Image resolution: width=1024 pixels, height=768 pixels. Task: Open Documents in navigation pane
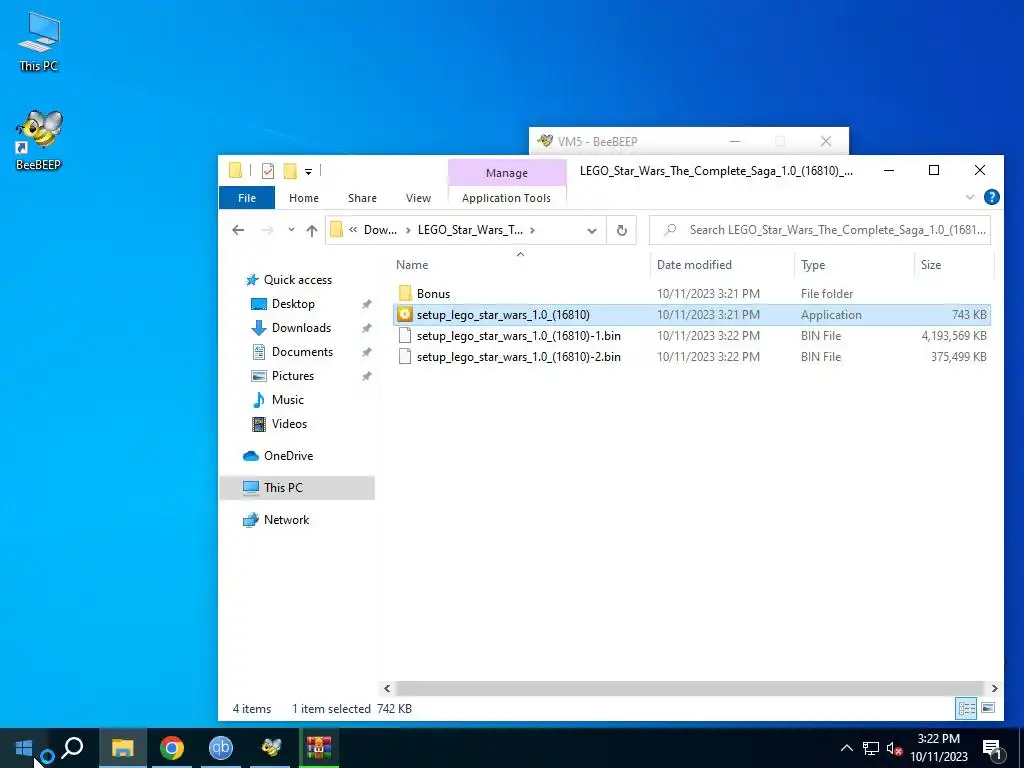302,352
